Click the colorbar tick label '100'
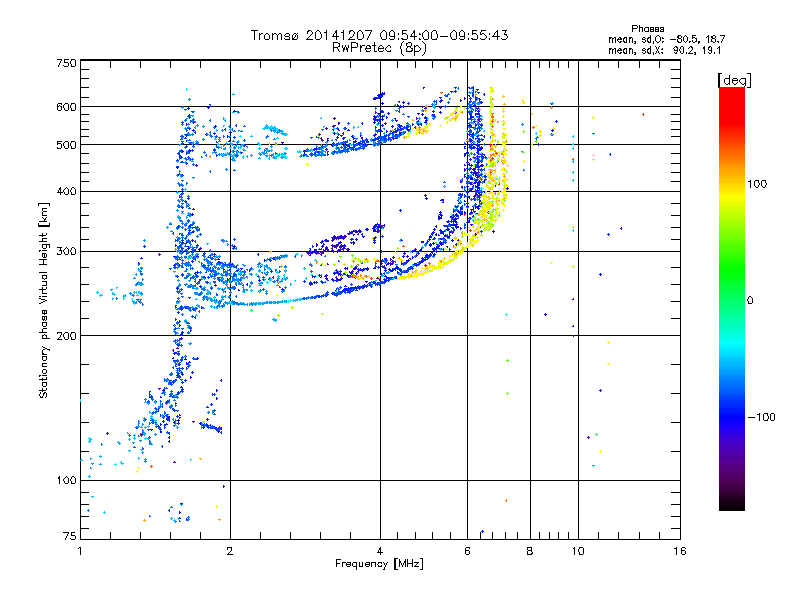Image resolution: width=800 pixels, height=600 pixels. (x=757, y=184)
